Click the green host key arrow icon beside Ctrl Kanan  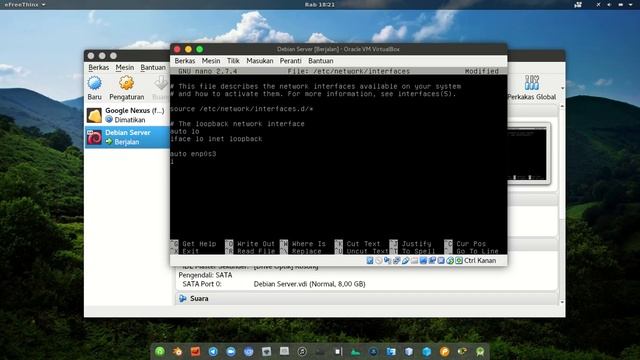(459, 260)
